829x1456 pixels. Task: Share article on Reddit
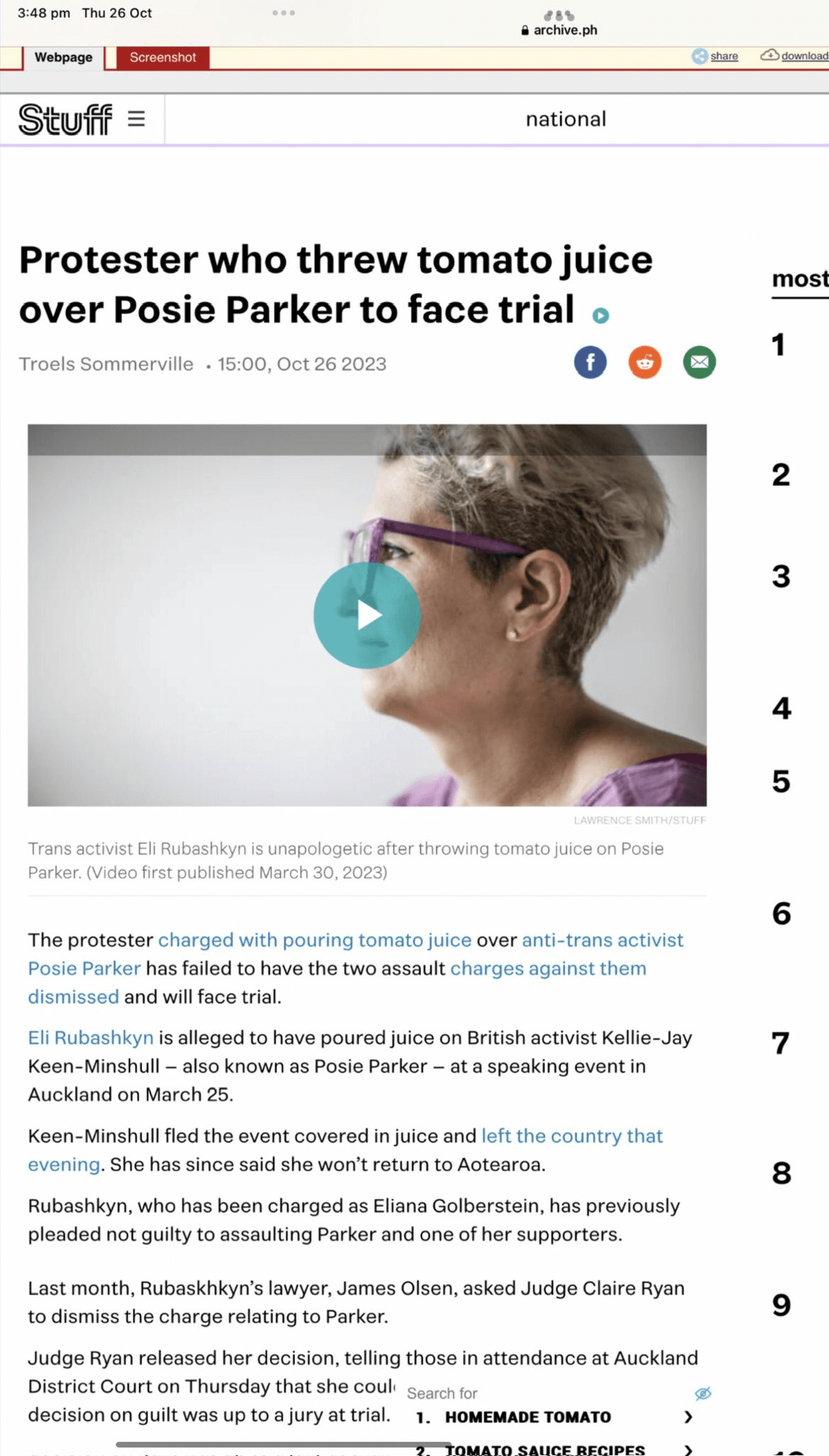(x=645, y=363)
